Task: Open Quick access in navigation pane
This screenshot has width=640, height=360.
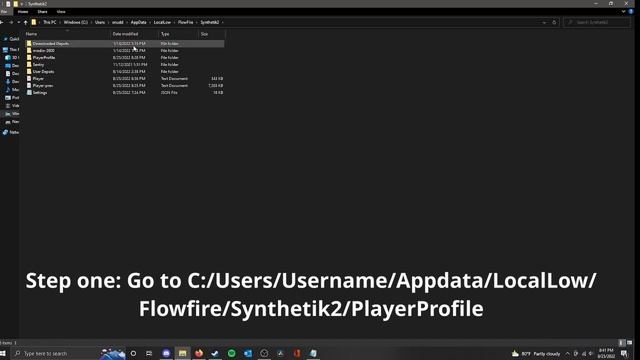Action: tap(11, 39)
